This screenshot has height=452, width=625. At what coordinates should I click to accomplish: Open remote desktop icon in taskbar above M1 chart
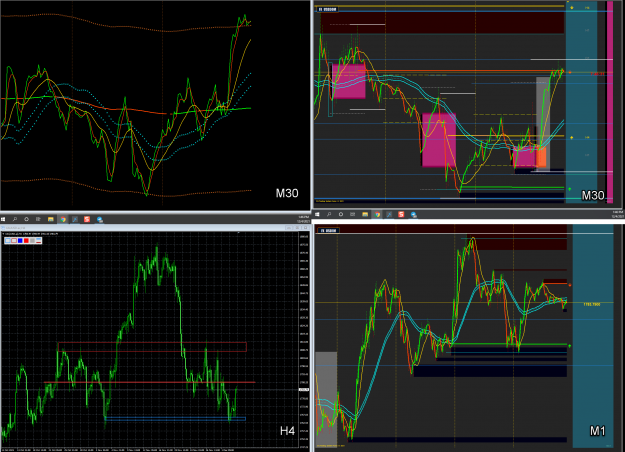(414, 215)
